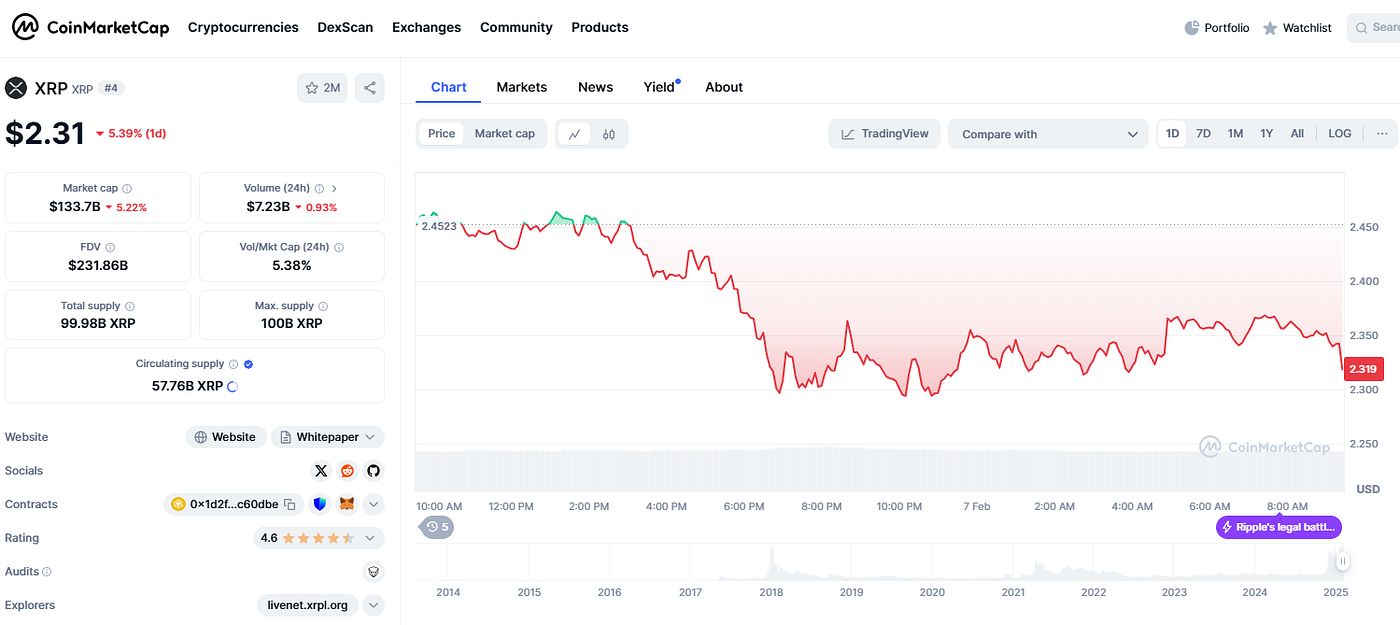Set chart range to 1D
This screenshot has width=1400, height=625.
1173,134
